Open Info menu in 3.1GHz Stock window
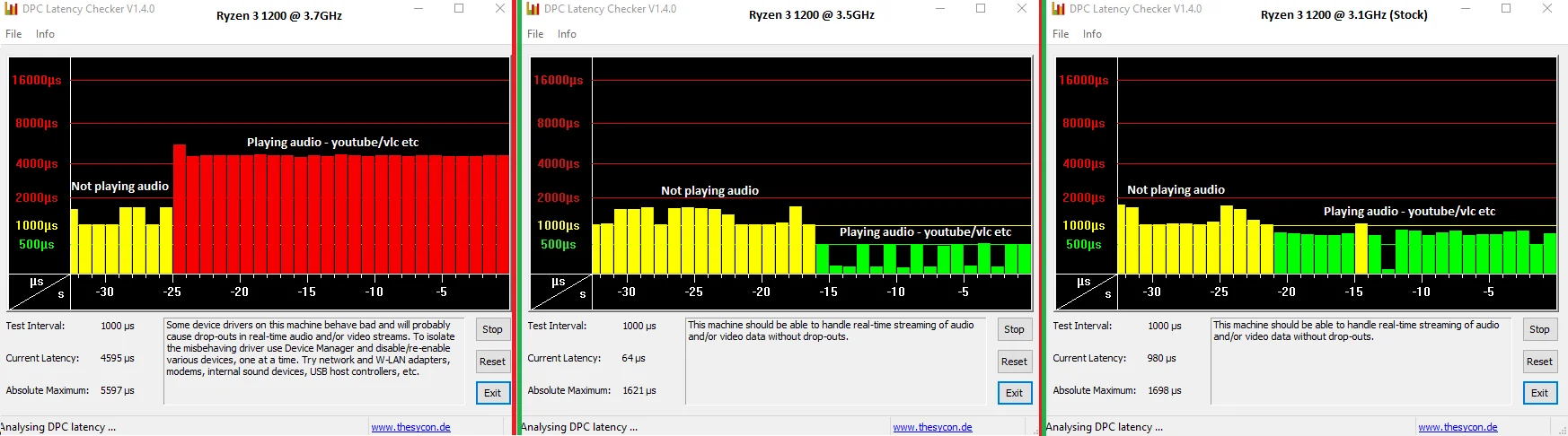 pyautogui.click(x=1092, y=34)
